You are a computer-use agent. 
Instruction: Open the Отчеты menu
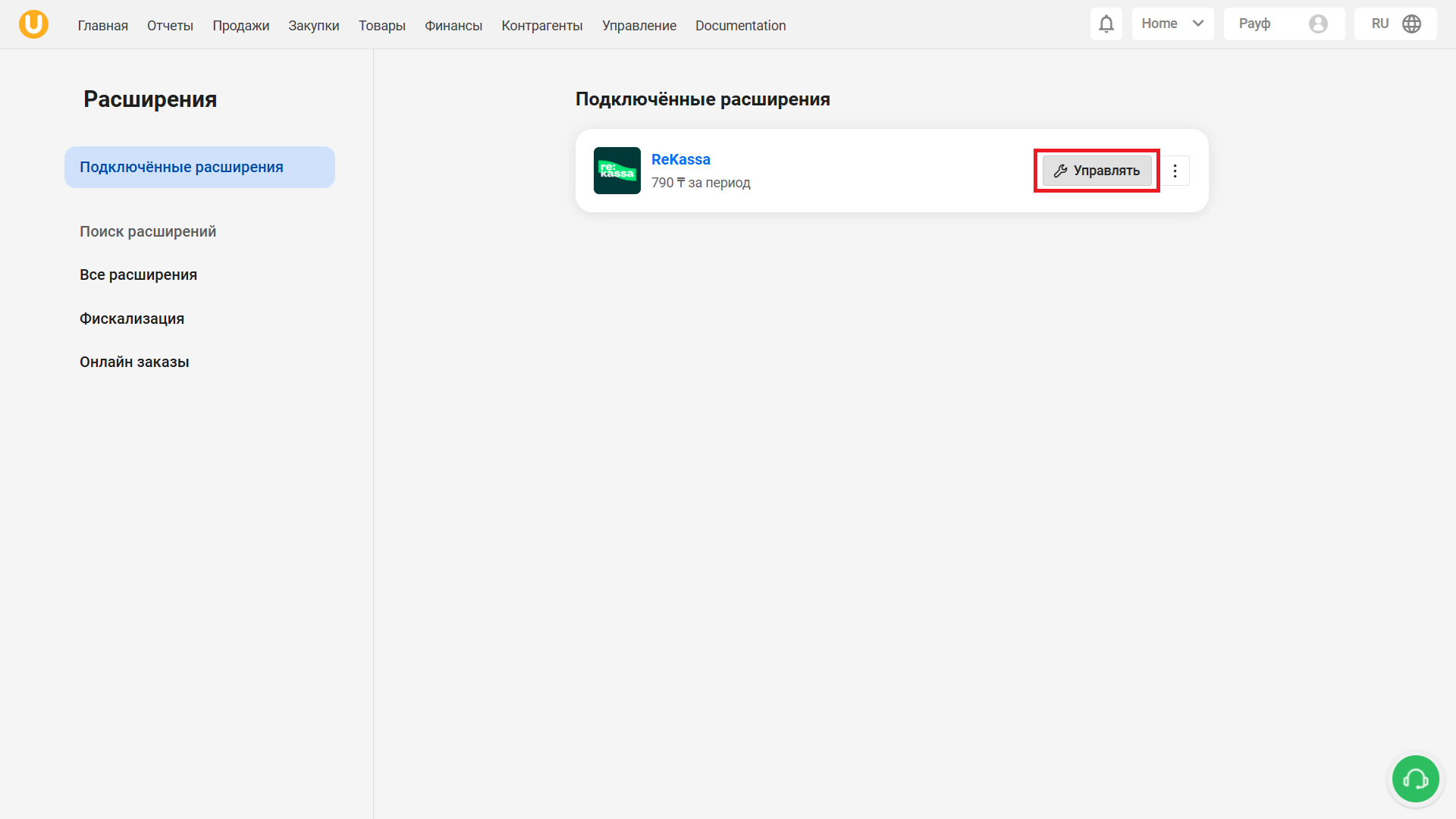click(170, 26)
